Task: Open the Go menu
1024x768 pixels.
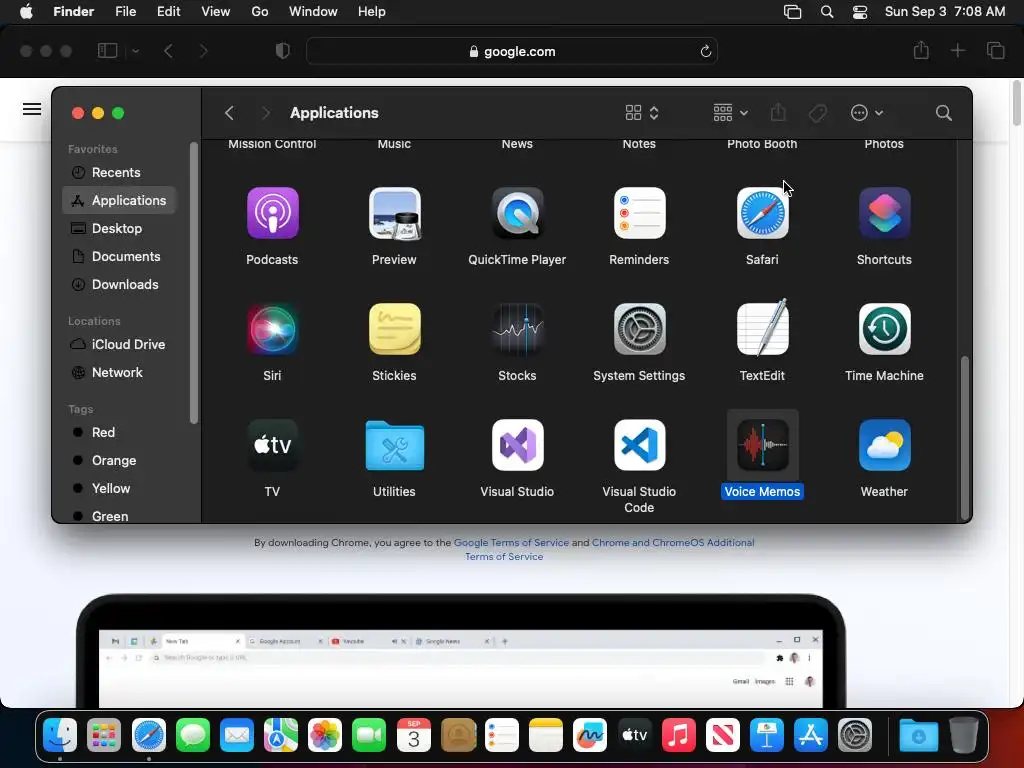Action: click(x=260, y=12)
